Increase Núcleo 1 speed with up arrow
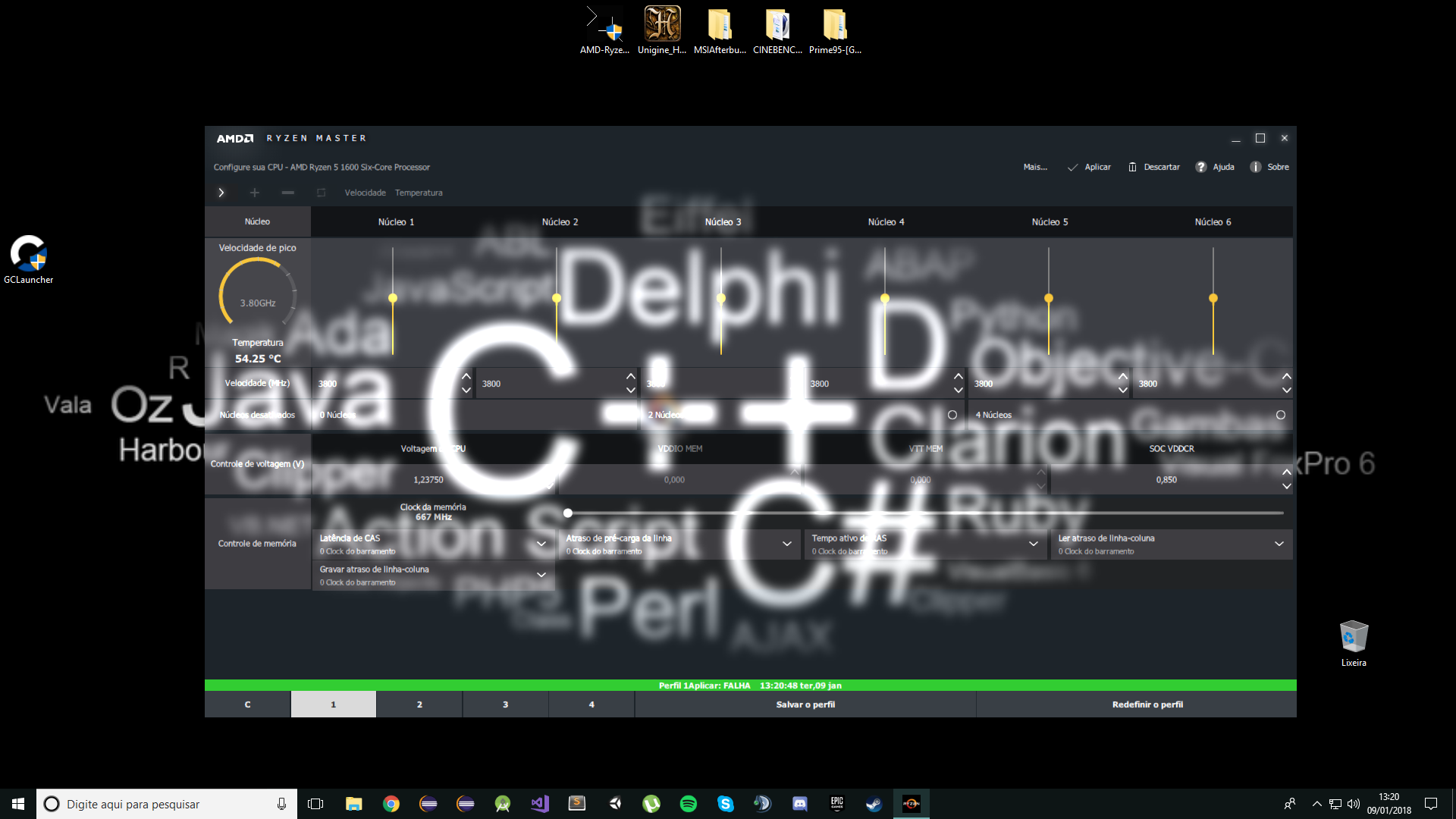 coord(466,376)
